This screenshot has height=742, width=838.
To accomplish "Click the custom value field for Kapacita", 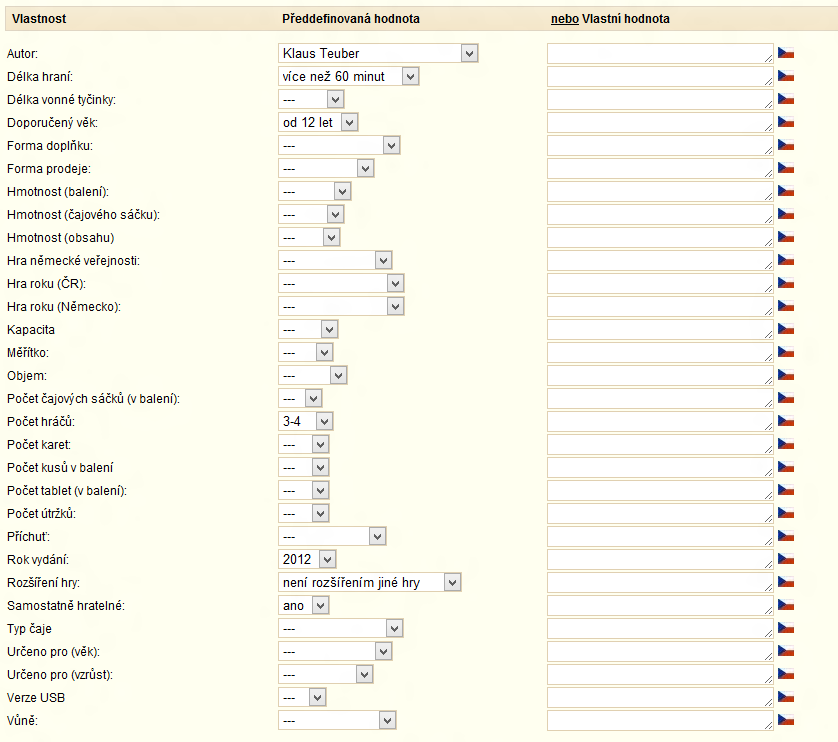I will point(660,329).
